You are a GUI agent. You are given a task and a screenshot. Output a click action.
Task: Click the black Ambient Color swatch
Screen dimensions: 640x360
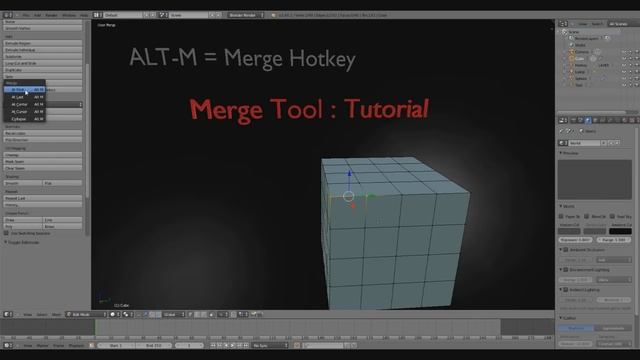tap(620, 231)
